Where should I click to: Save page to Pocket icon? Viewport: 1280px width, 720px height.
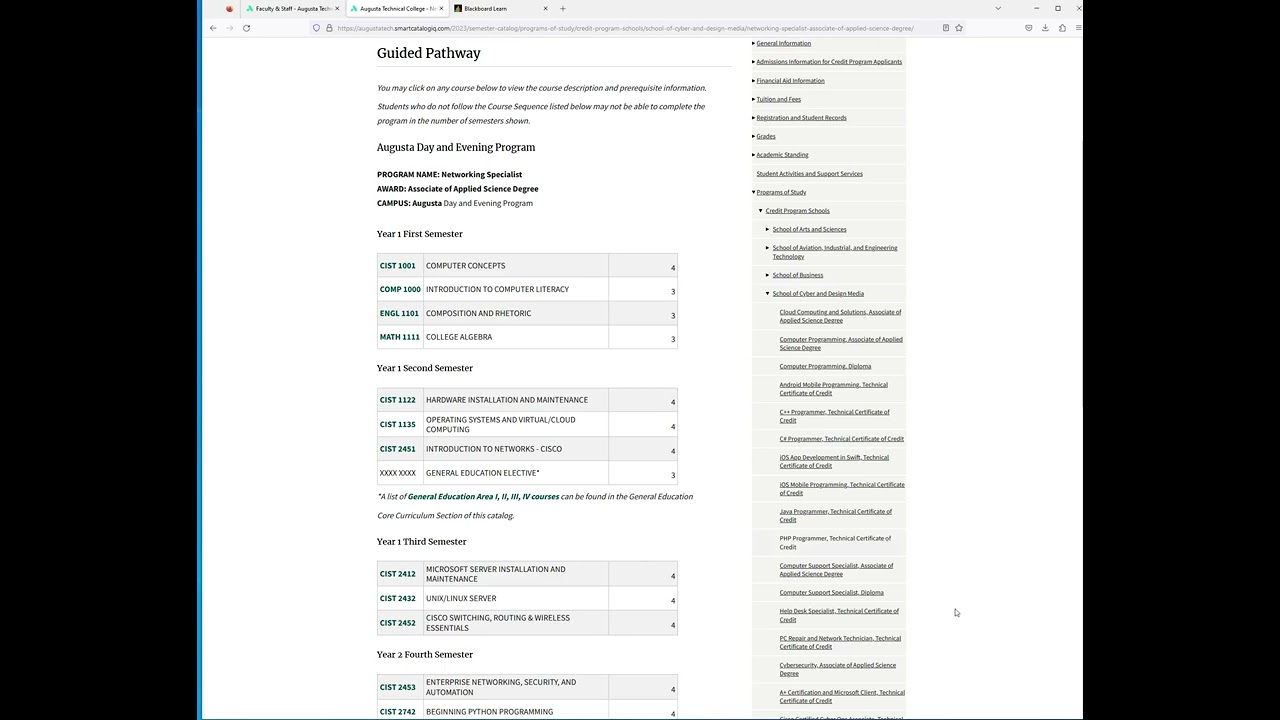click(x=1028, y=28)
